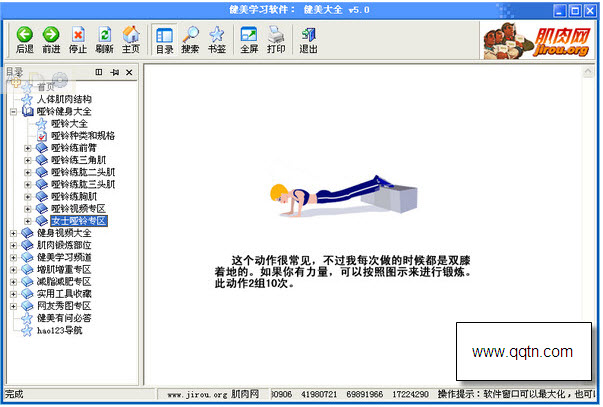Expand the 哑铃练肱三头肌 node
Image resolution: width=603 pixels, height=407 pixels.
28,185
